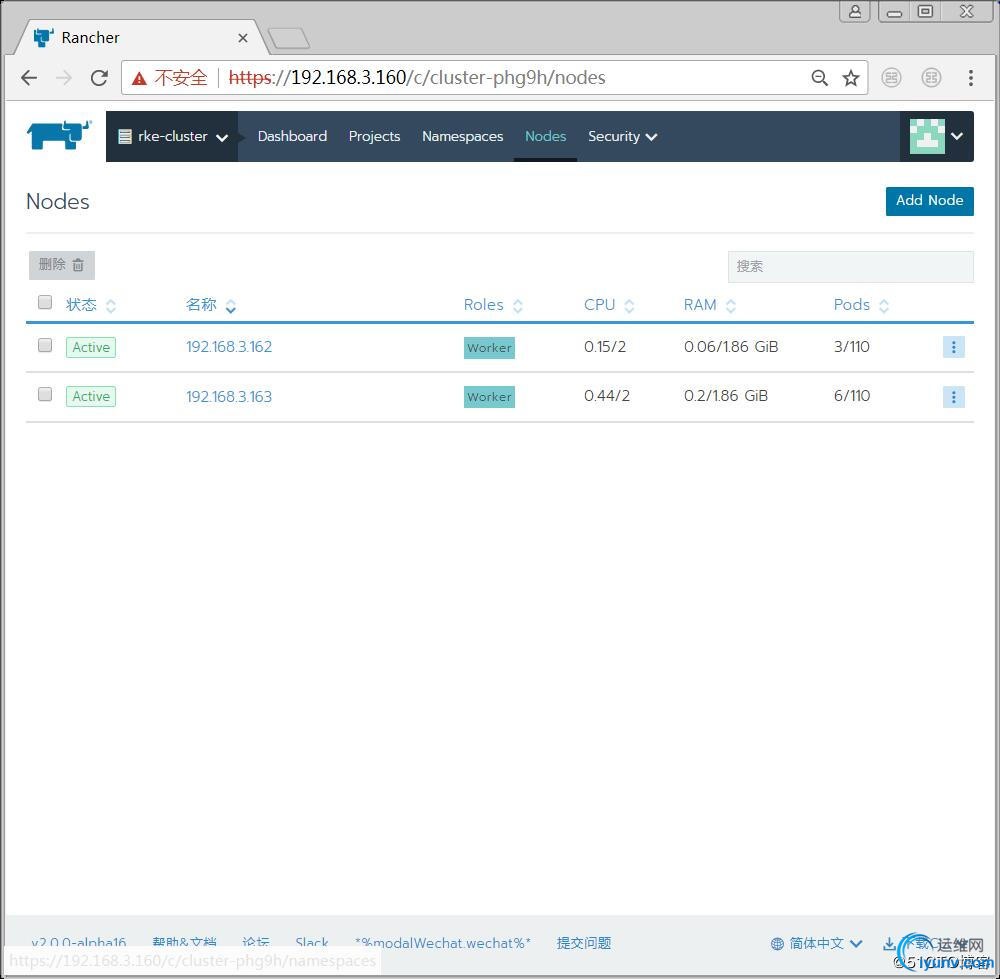Open the 帮助&文档 footer link
This screenshot has height=979, width=1000.
point(184,943)
